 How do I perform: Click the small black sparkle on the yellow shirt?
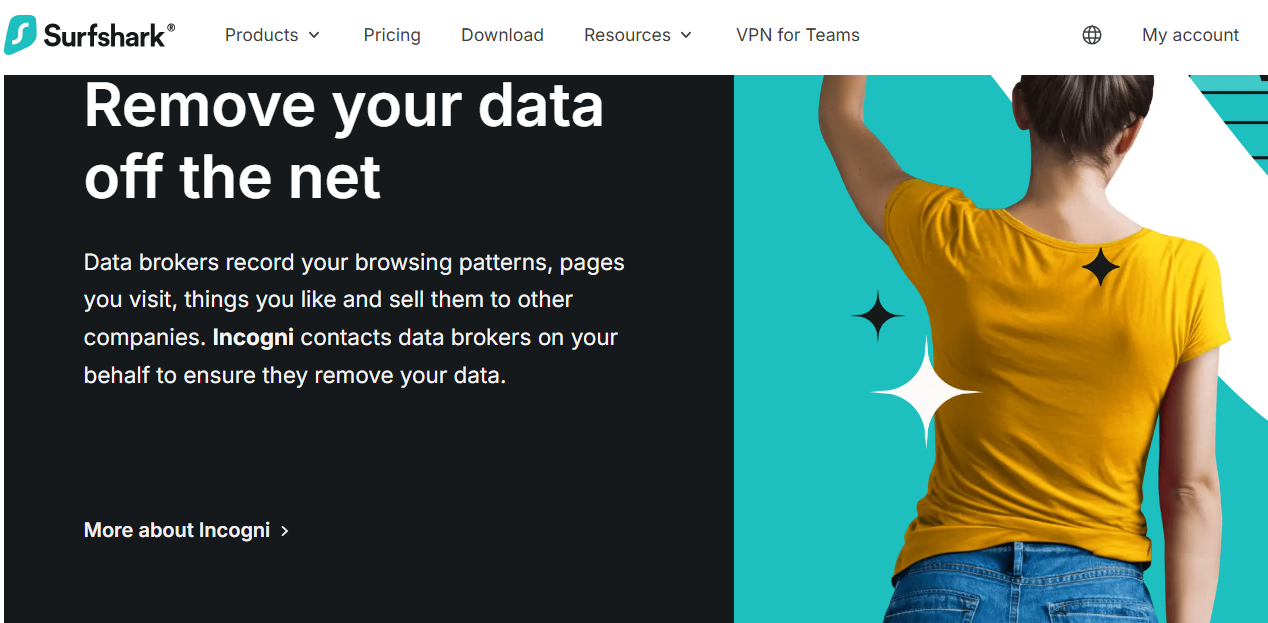click(x=1101, y=266)
